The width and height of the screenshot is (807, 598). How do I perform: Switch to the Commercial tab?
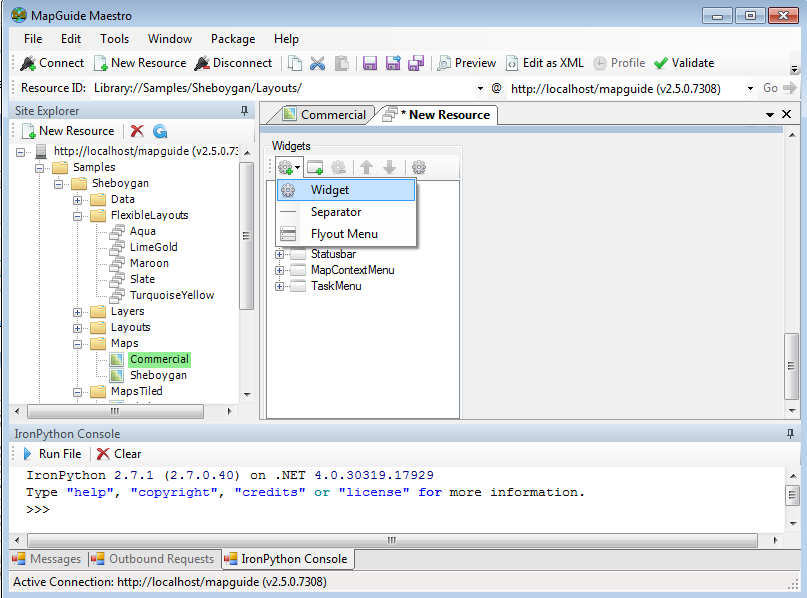pos(324,115)
